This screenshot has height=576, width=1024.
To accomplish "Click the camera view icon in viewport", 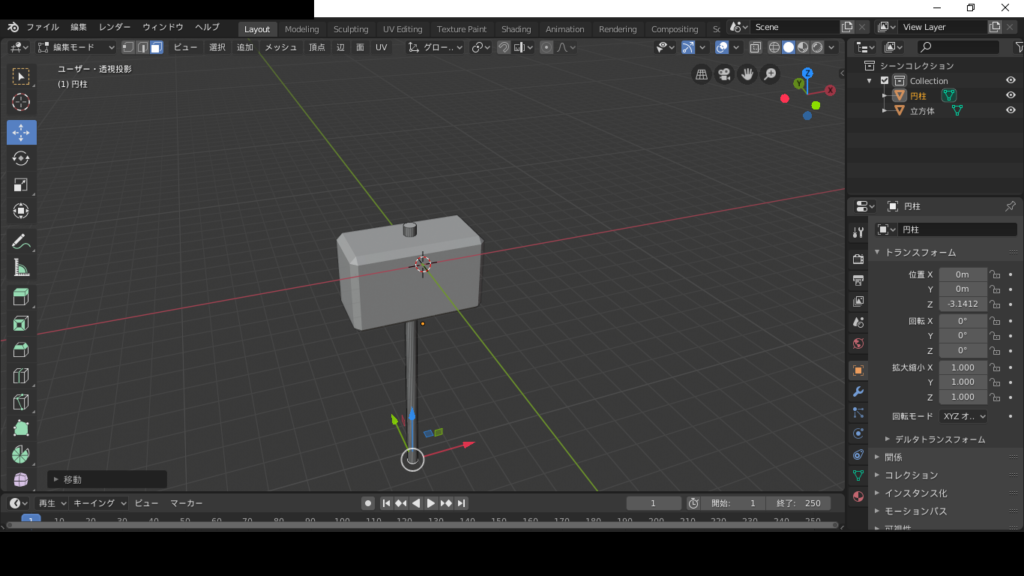I will [x=724, y=74].
